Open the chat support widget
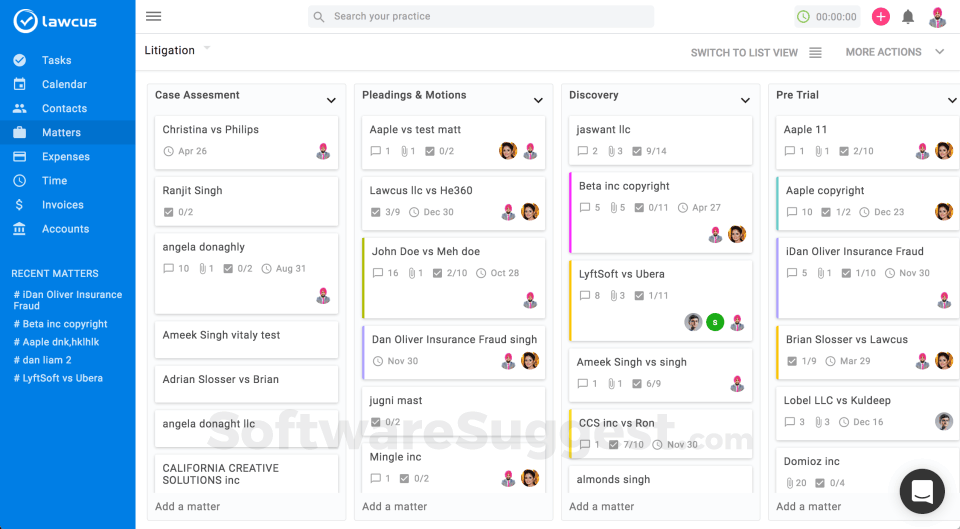This screenshot has height=529, width=960. click(x=921, y=491)
